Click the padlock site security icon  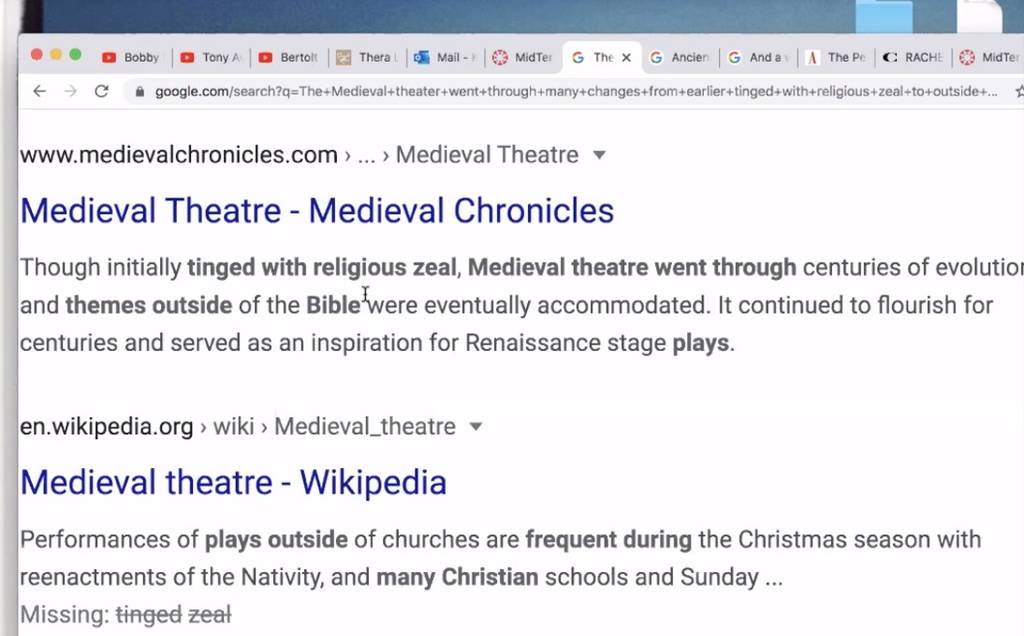point(139,92)
